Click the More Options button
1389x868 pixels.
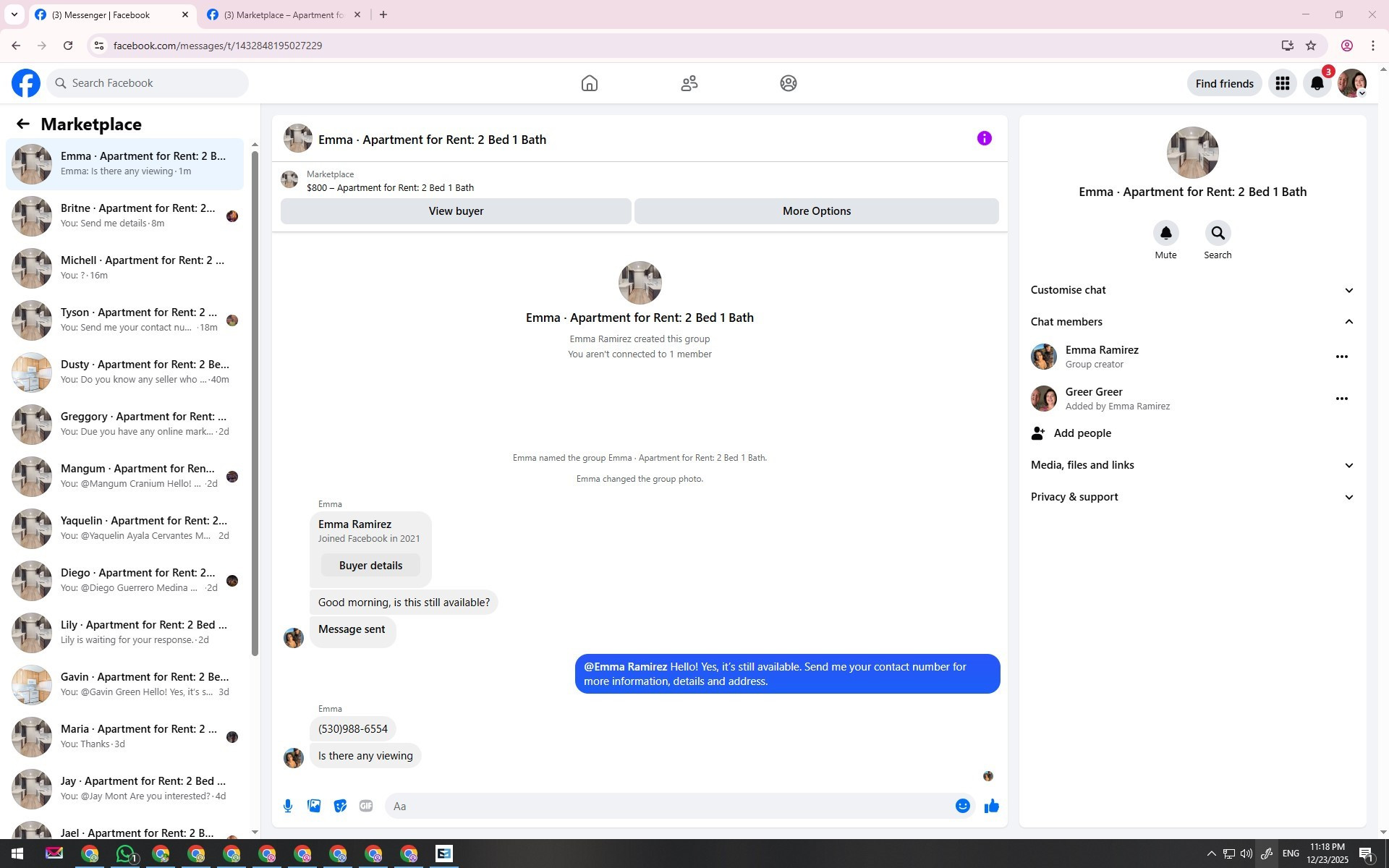click(816, 211)
